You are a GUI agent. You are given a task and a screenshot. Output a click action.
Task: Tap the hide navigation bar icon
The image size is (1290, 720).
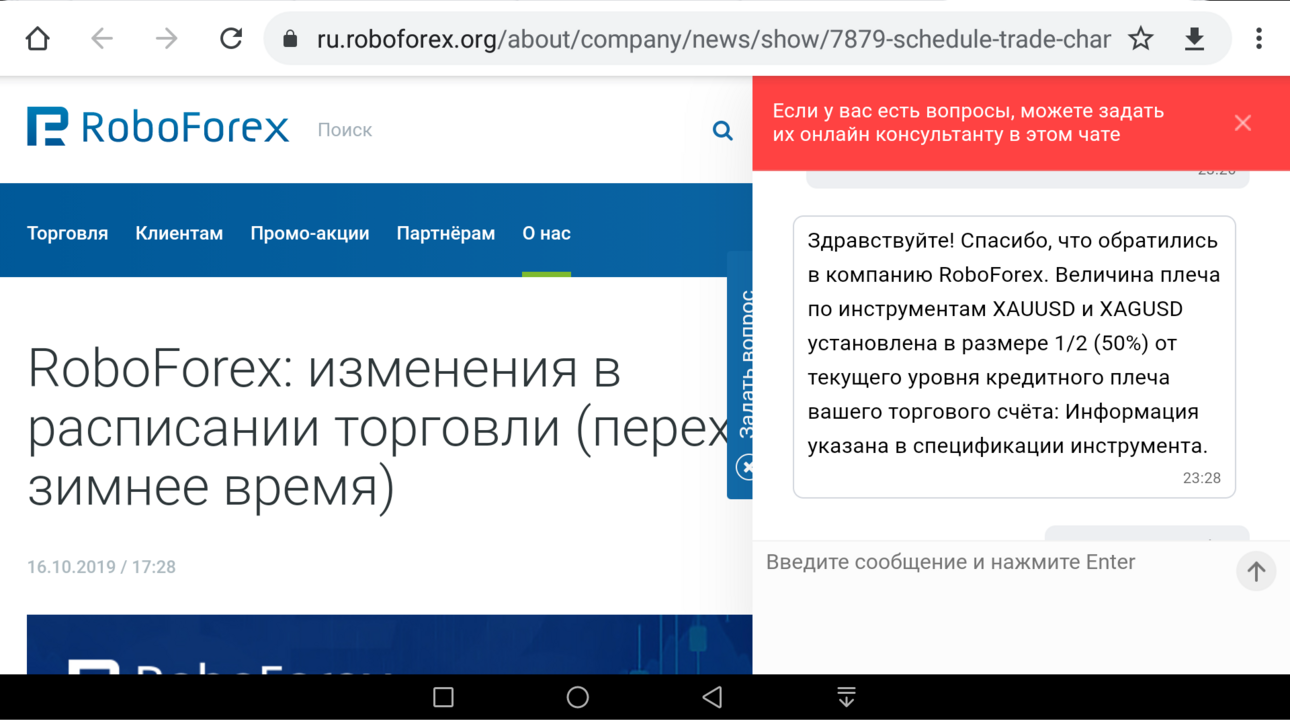coord(846,697)
